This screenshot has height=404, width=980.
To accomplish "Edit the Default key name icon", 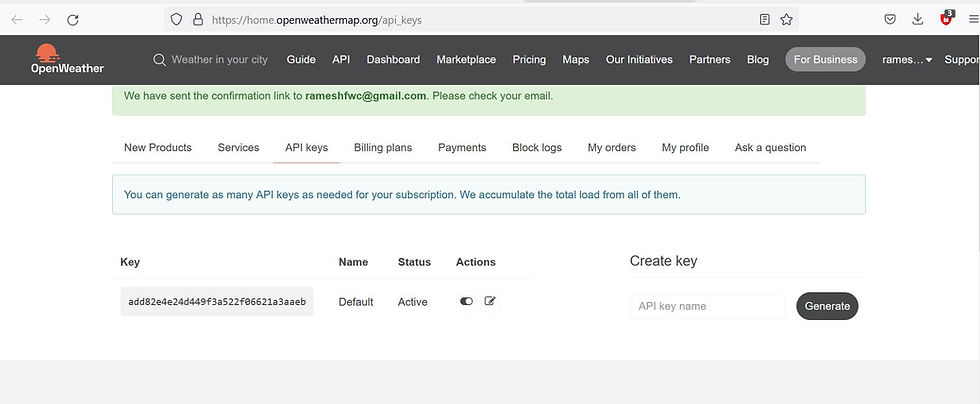I will pos(490,301).
